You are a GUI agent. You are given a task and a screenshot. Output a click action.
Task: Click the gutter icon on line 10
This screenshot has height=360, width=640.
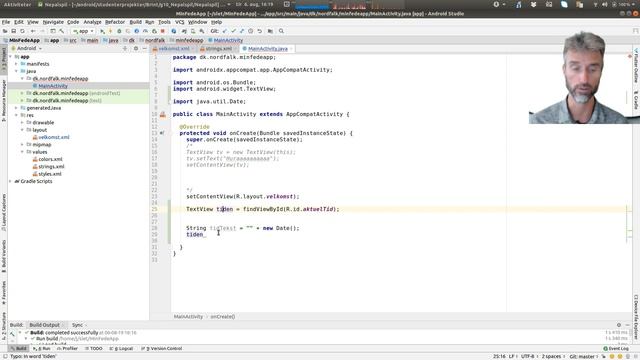[x=163, y=115]
